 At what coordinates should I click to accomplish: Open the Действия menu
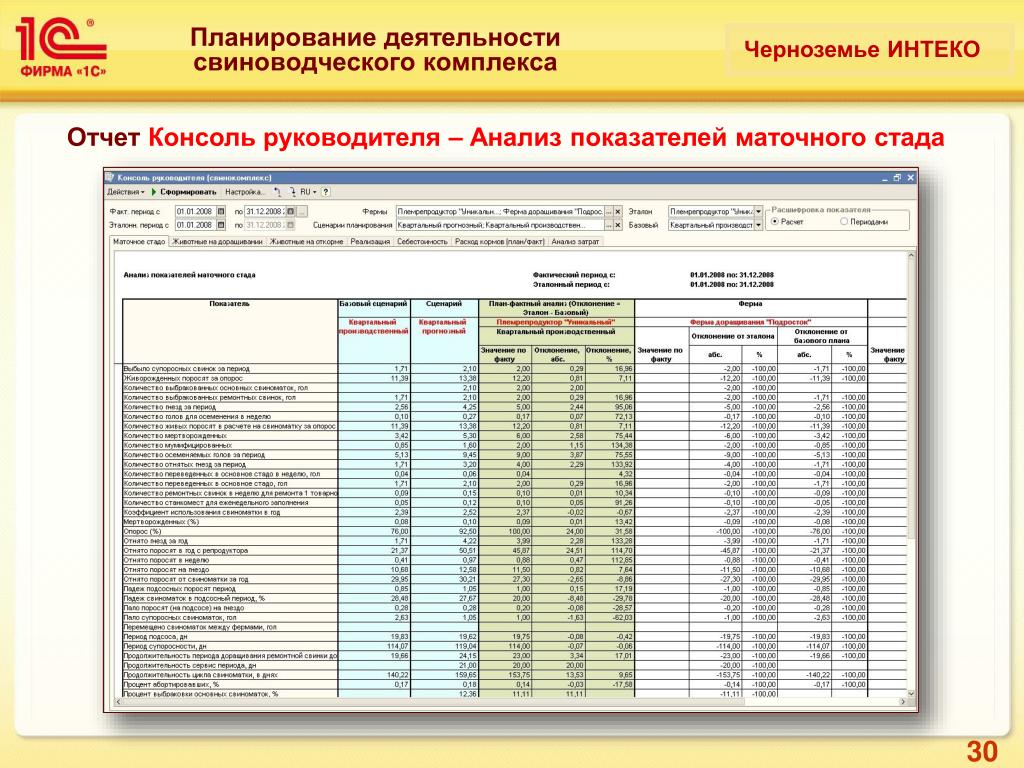point(125,192)
